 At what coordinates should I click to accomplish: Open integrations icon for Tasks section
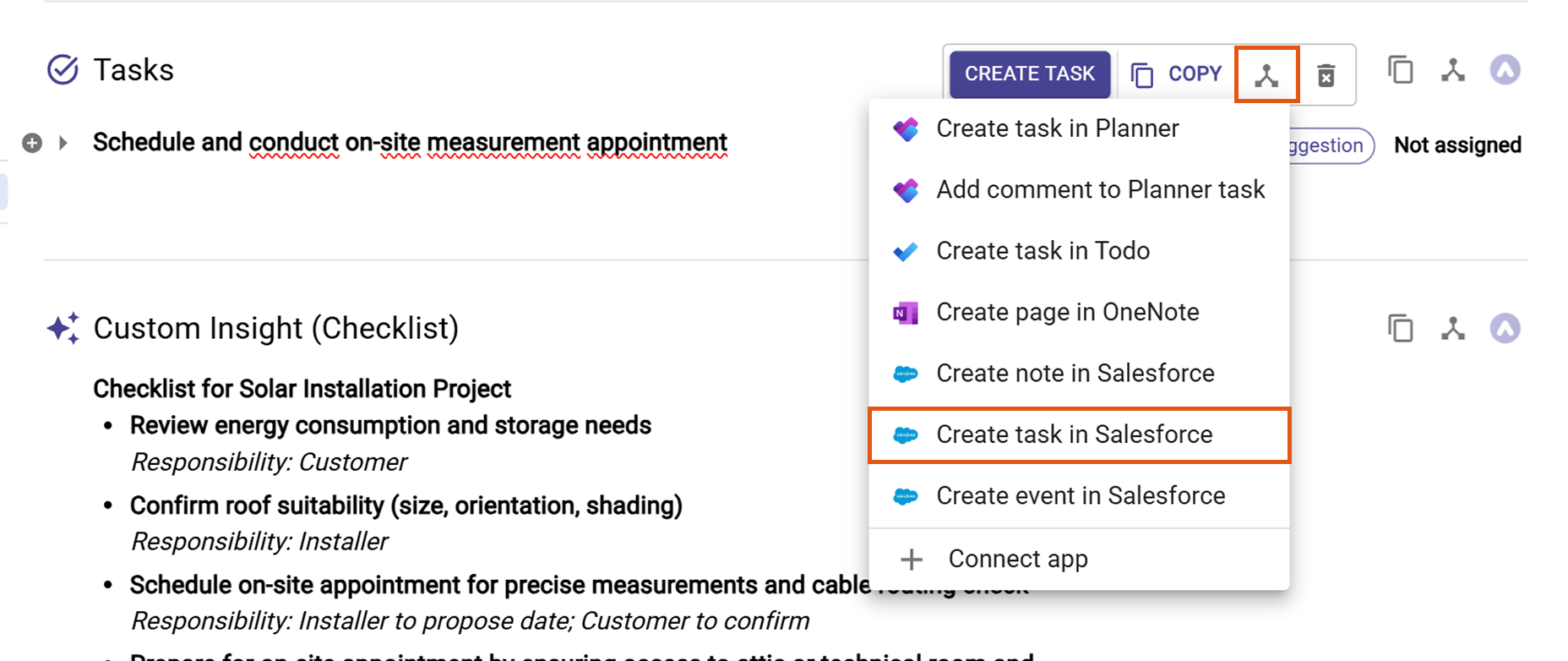point(1452,70)
